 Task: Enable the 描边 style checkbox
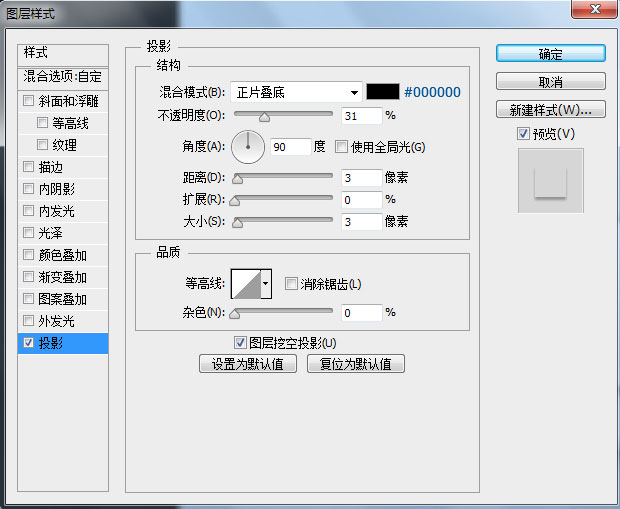pyautogui.click(x=28, y=167)
